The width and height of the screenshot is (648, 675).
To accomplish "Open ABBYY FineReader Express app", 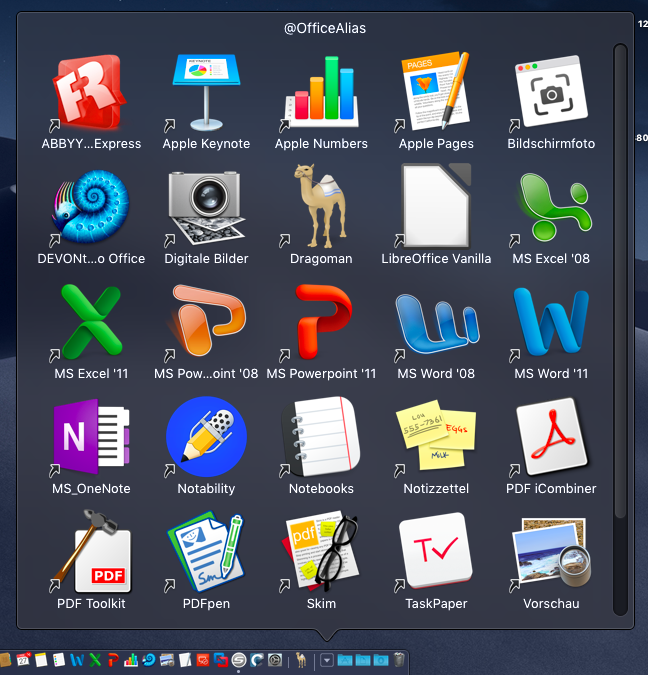I will click(x=91, y=93).
